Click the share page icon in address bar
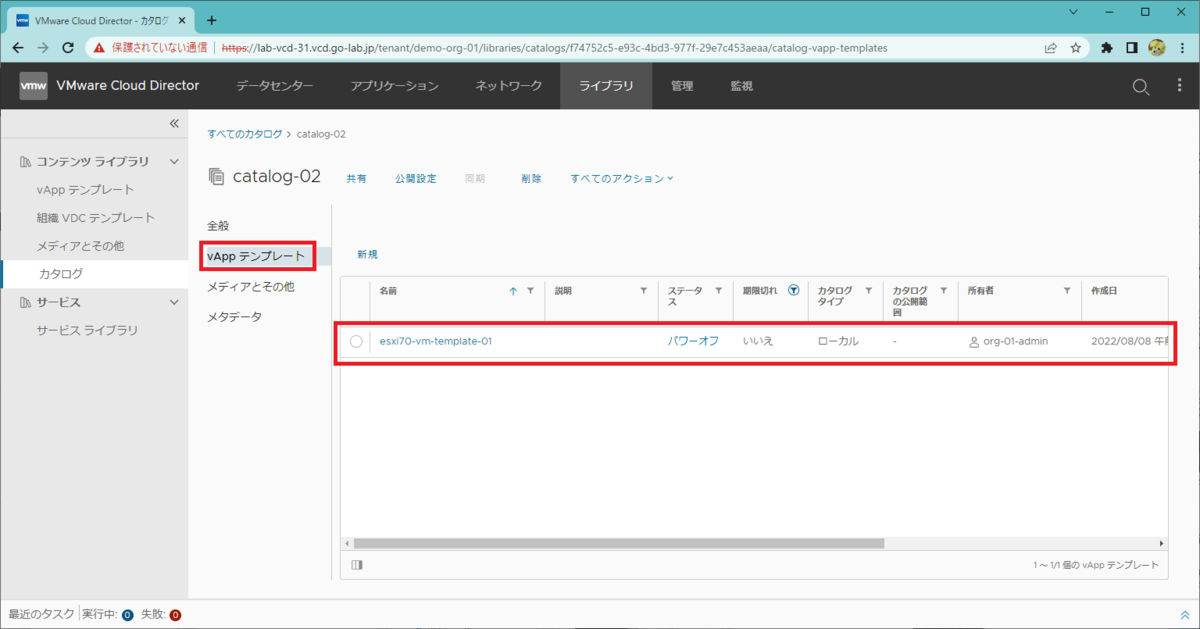1200x629 pixels. click(x=1051, y=47)
